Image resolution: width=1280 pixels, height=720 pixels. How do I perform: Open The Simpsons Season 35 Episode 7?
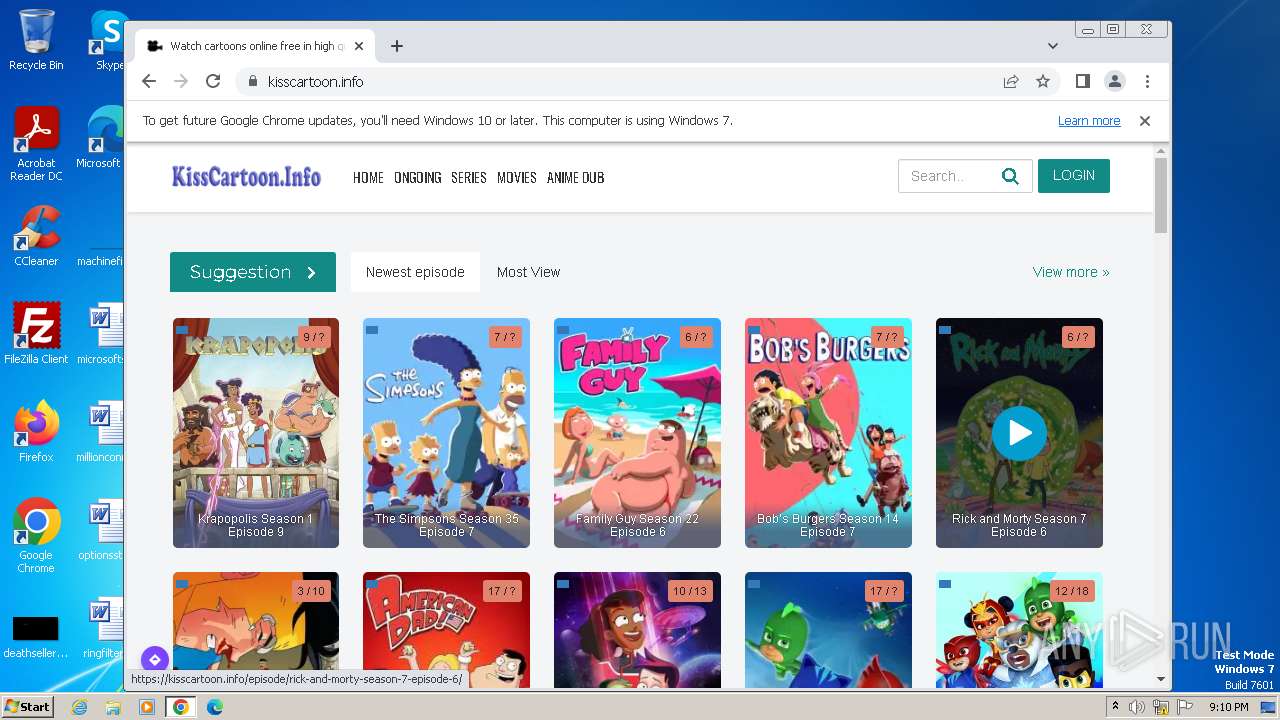(x=447, y=433)
